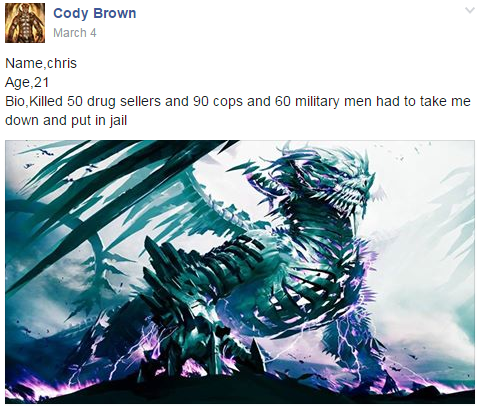Click the 'Name,chris' text line
This screenshot has height=413, width=483.
click(x=41, y=63)
